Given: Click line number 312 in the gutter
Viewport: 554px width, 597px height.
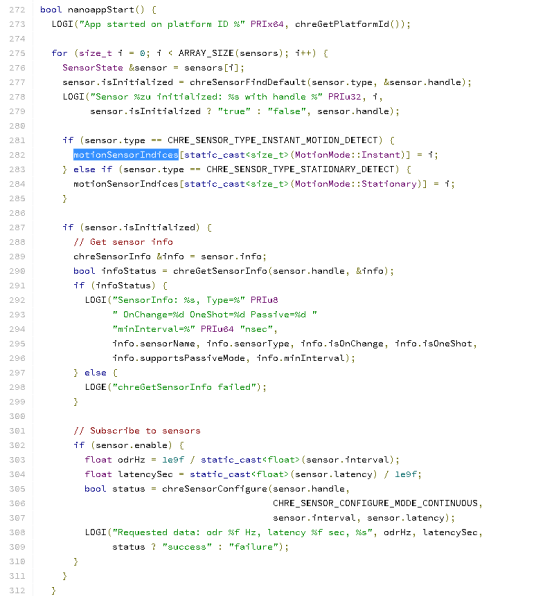Looking at the screenshot, I should pyautogui.click(x=17, y=590).
